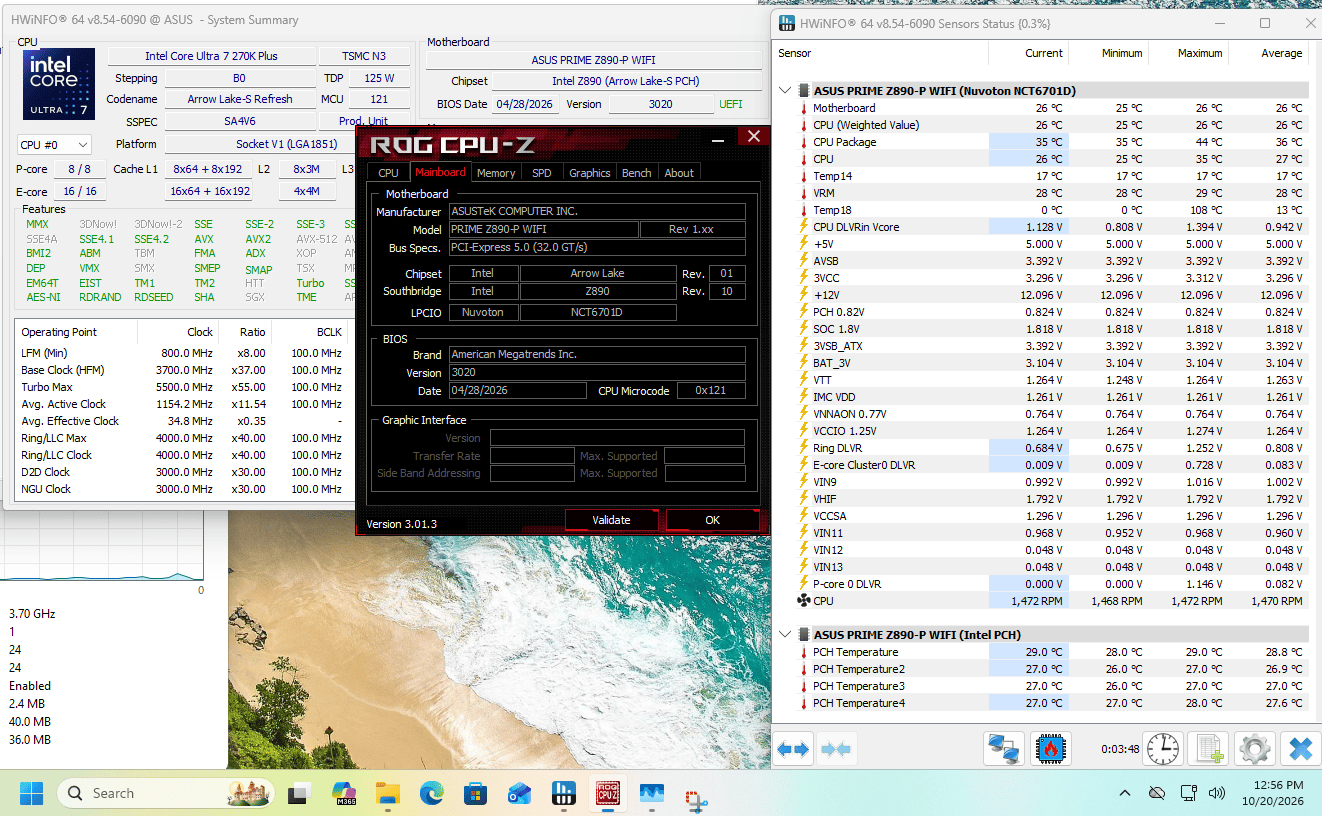Open sensor settings via the gear icon

(x=1254, y=748)
